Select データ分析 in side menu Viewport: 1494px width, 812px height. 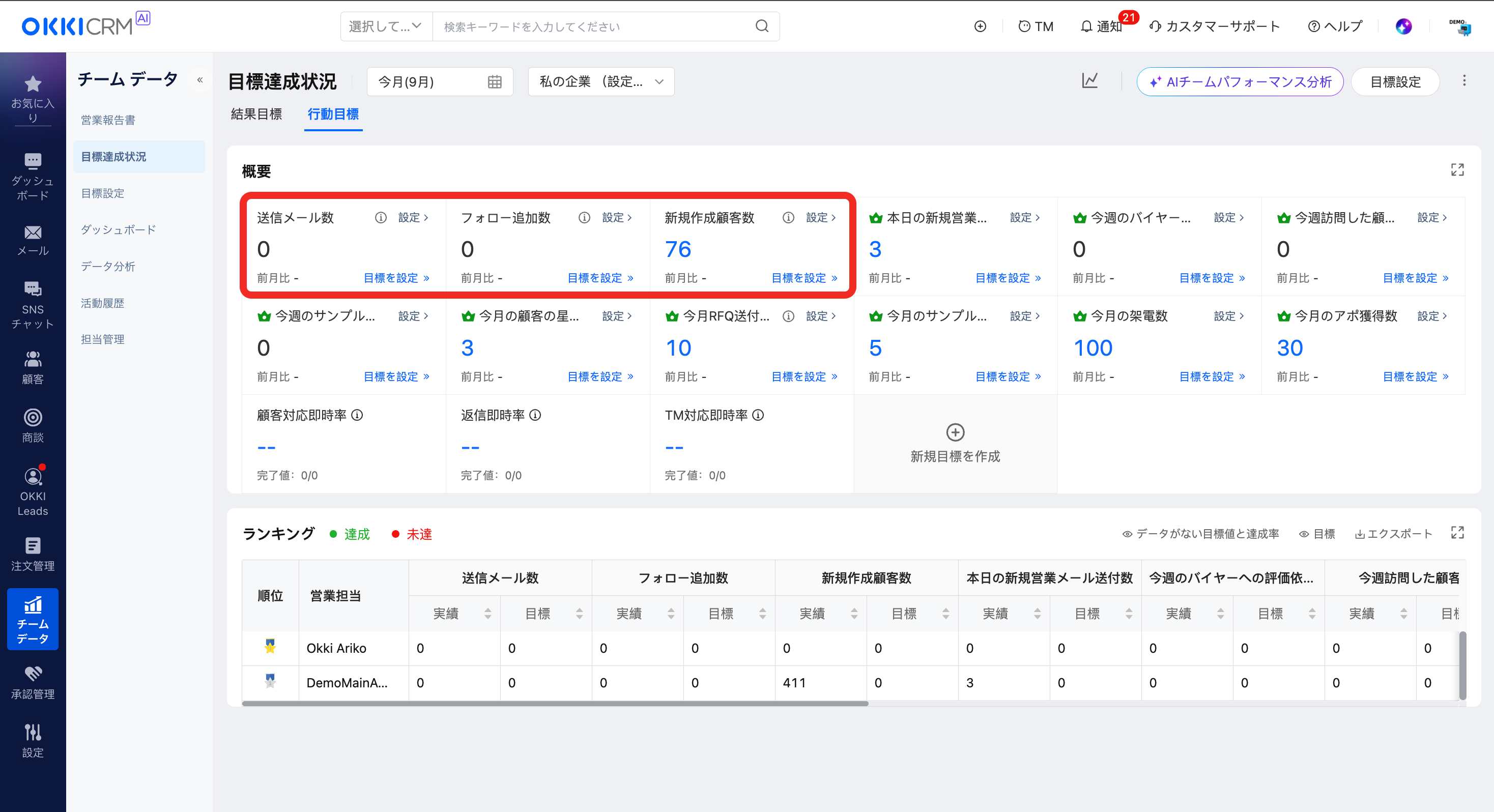click(x=108, y=266)
